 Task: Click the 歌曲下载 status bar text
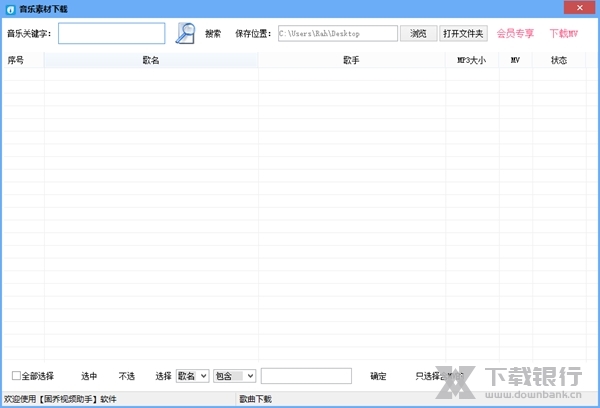(x=256, y=399)
